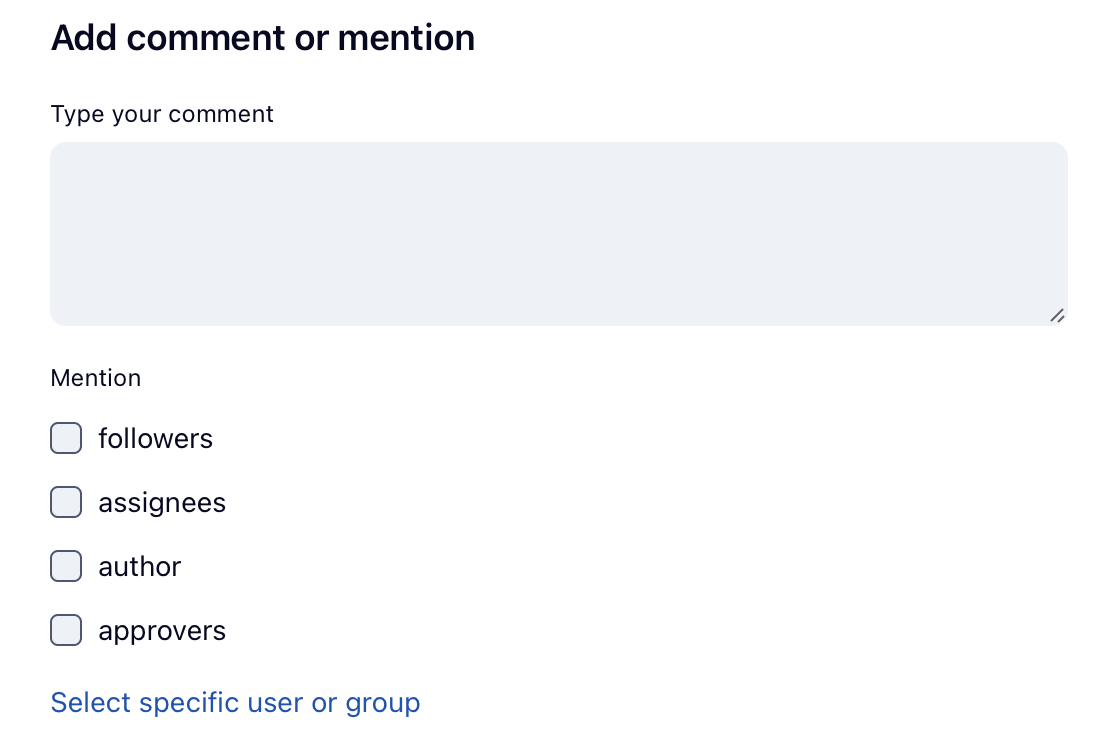Click the Add comment or mention heading
The width and height of the screenshot is (1102, 756).
coord(263,38)
